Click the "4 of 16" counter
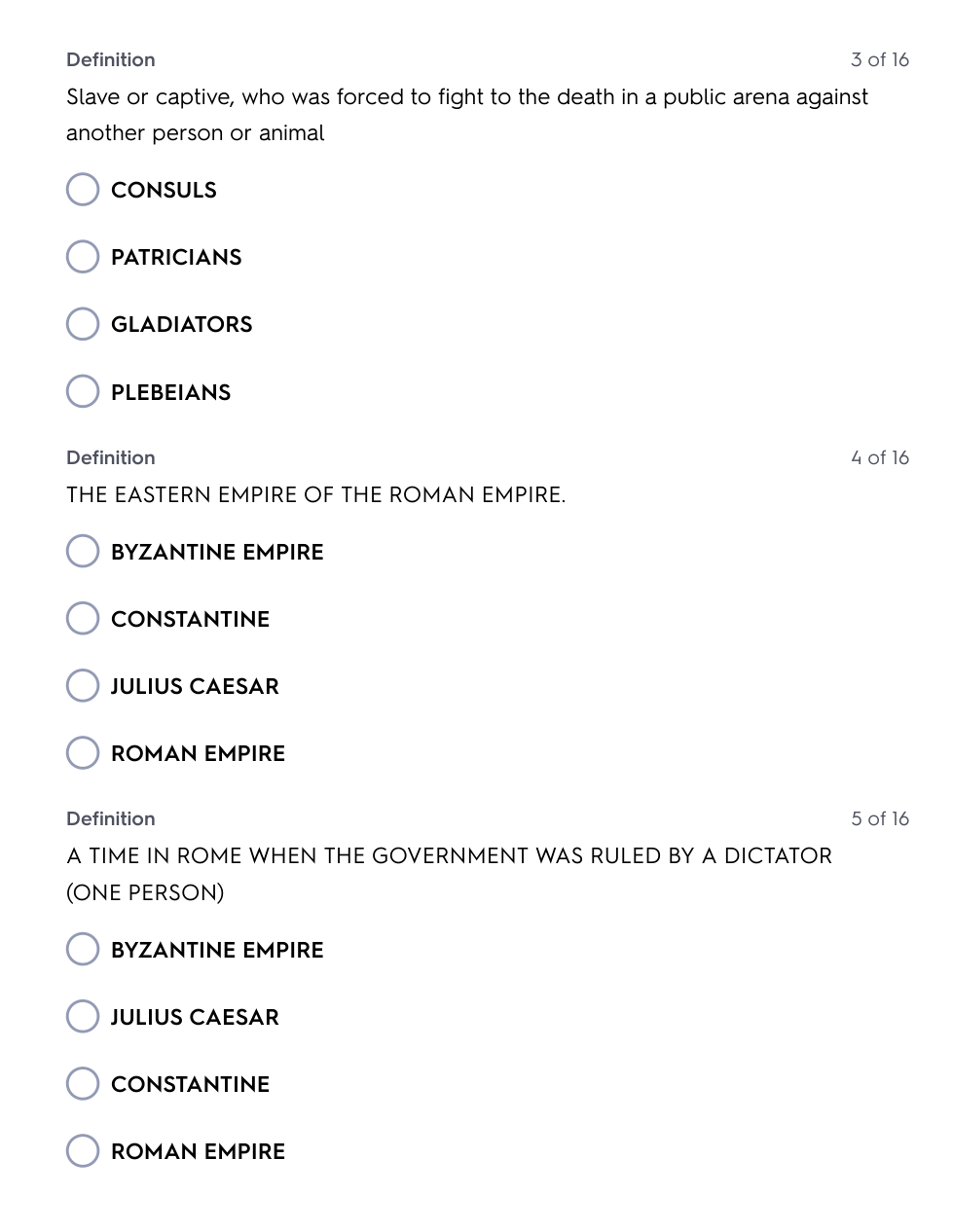 [879, 458]
